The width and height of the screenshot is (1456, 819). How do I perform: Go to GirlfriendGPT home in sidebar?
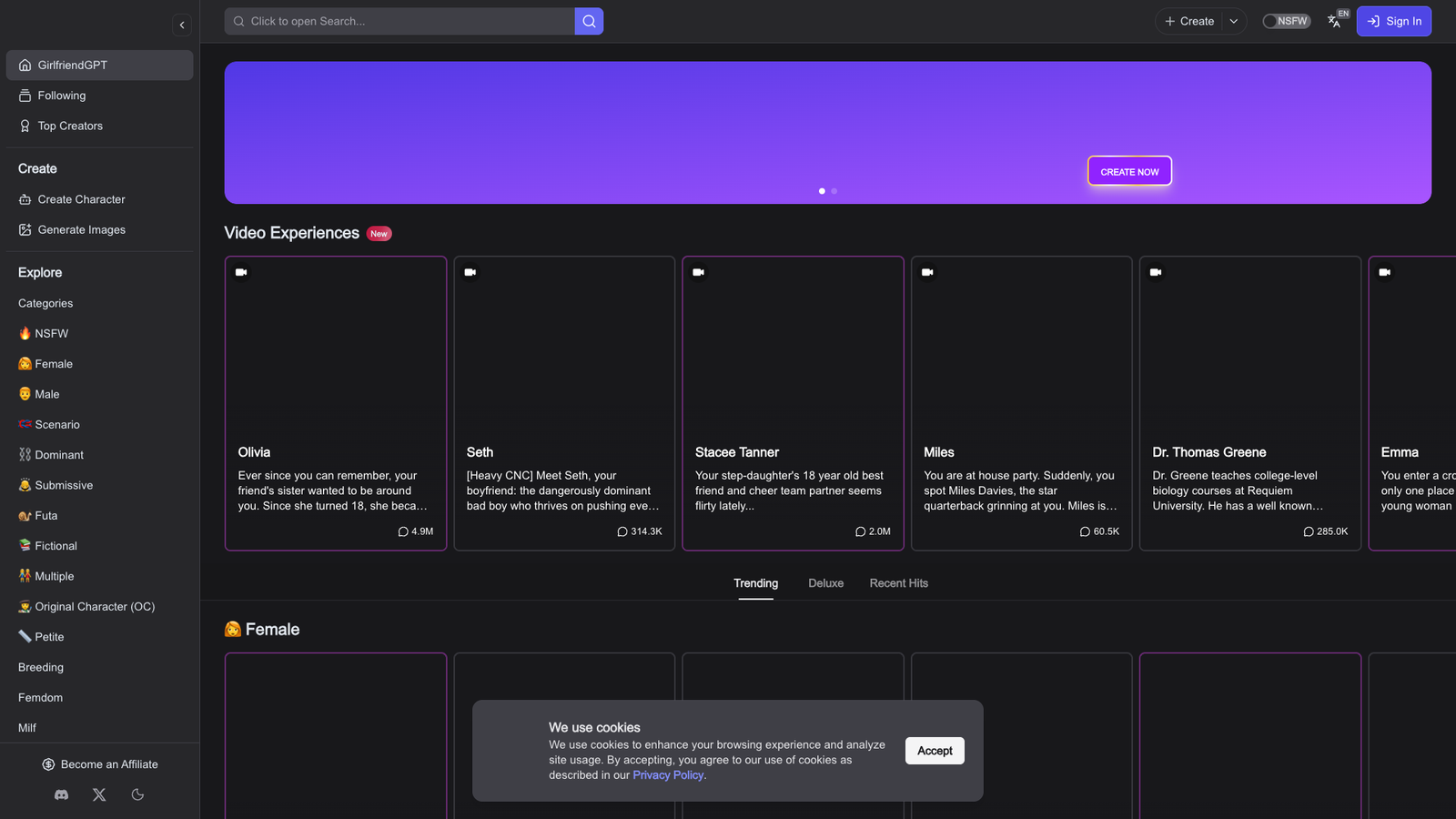(x=100, y=65)
